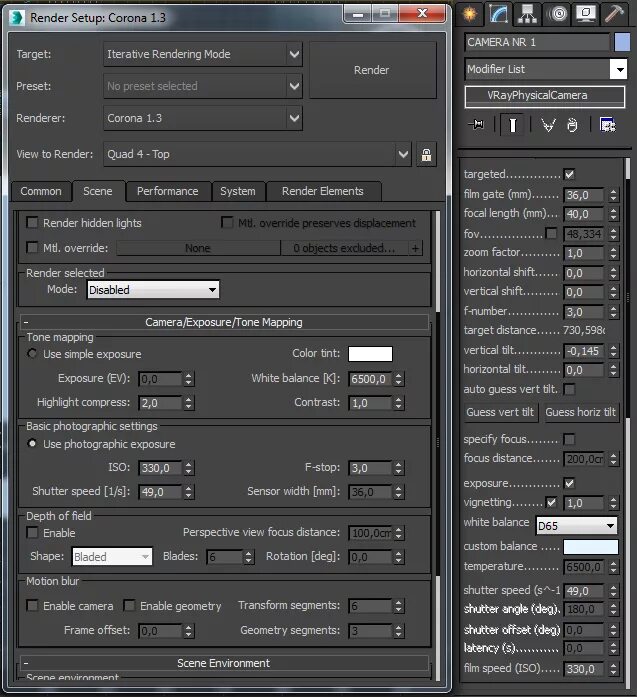Screen dimensions: 637x697
Task: Click 0 objects excluded button
Action: click(x=344, y=248)
